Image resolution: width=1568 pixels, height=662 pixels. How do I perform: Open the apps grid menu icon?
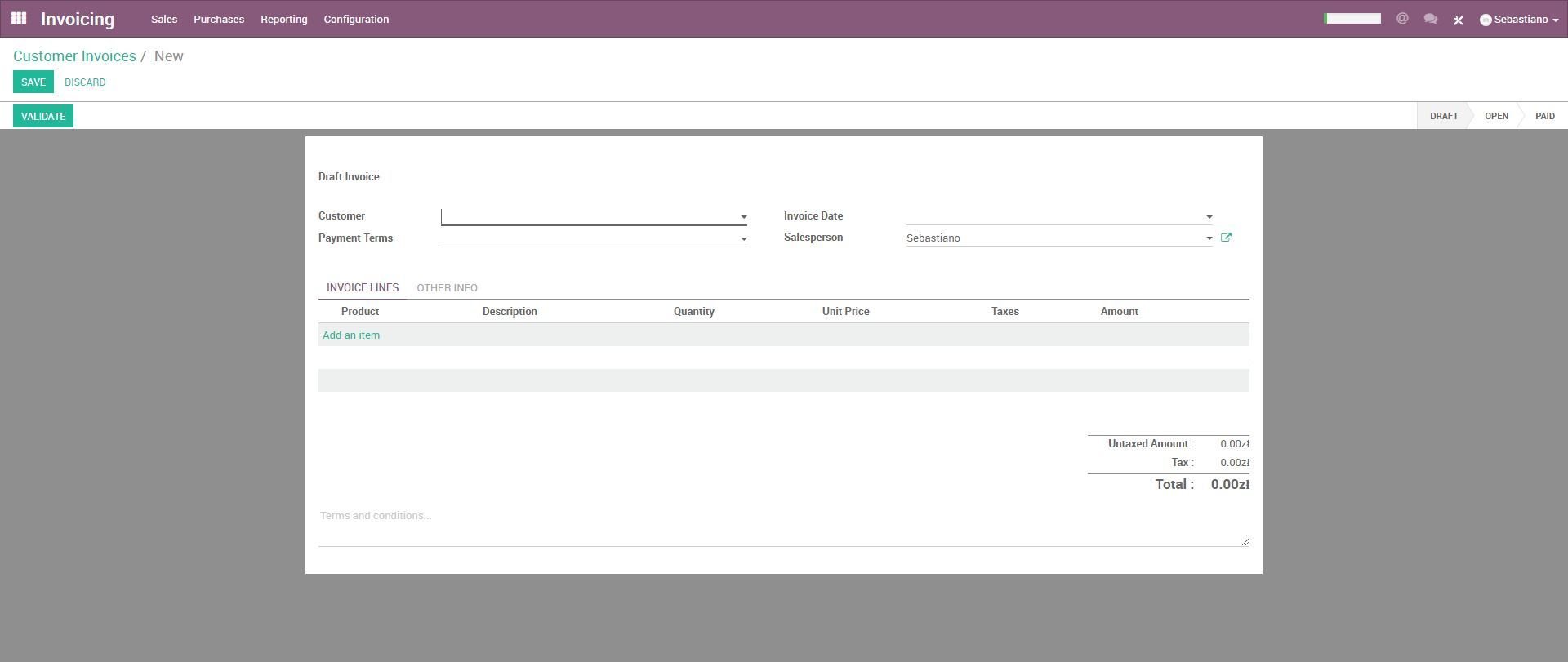coord(19,18)
